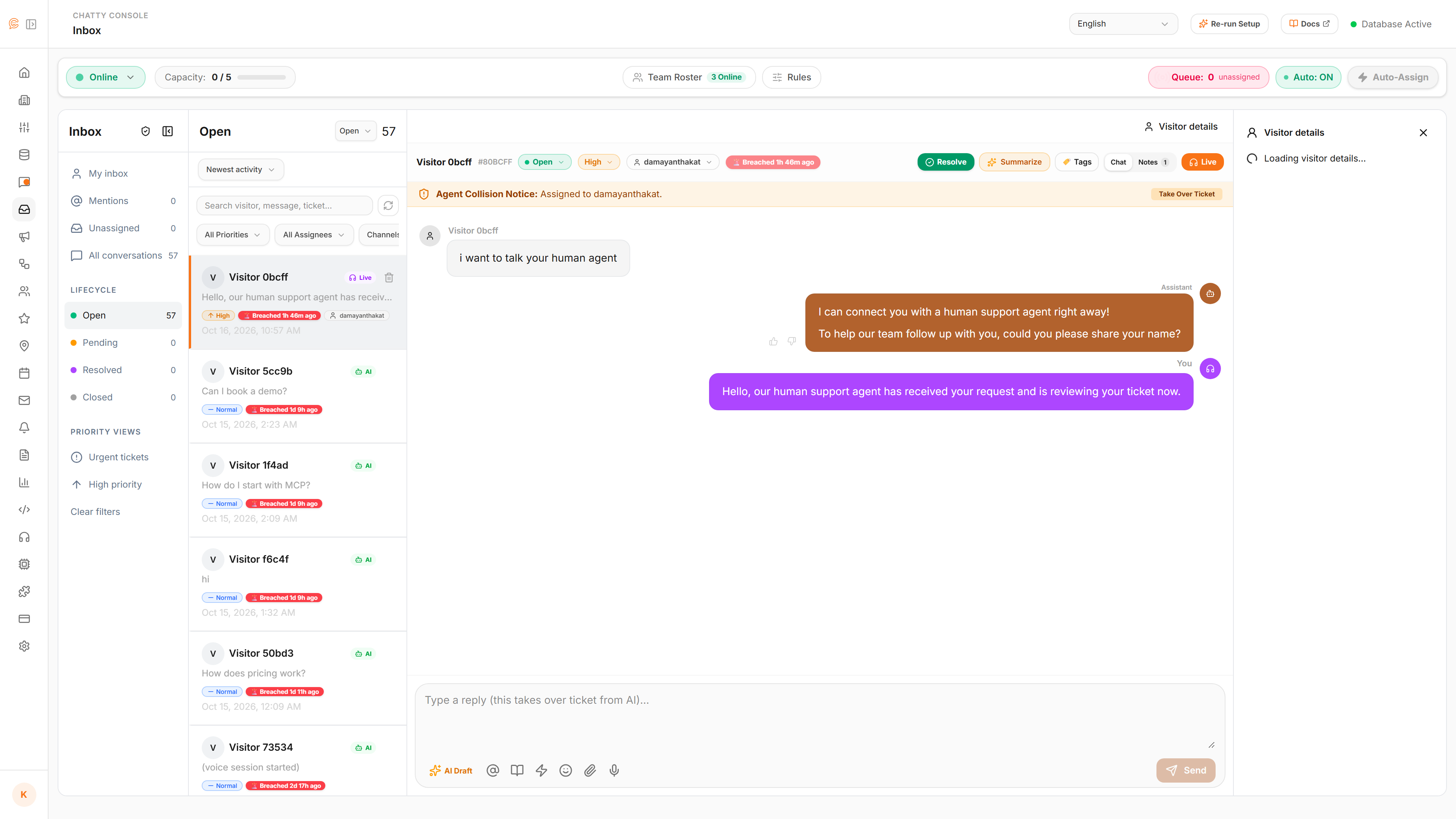Image resolution: width=1456 pixels, height=819 pixels.
Task: Click the Summarize button
Action: [1015, 162]
